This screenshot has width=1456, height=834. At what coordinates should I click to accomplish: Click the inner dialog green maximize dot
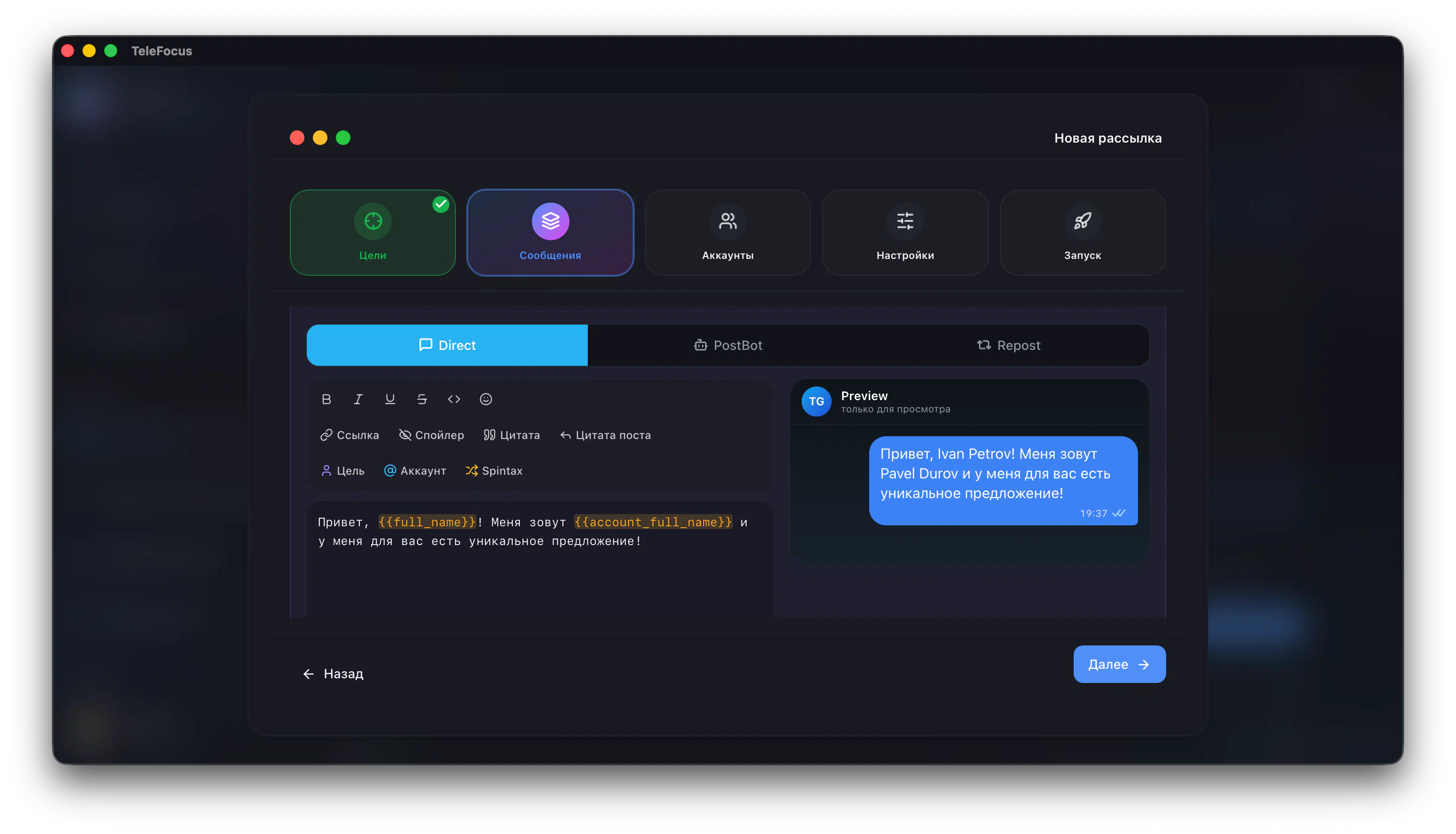click(x=343, y=138)
